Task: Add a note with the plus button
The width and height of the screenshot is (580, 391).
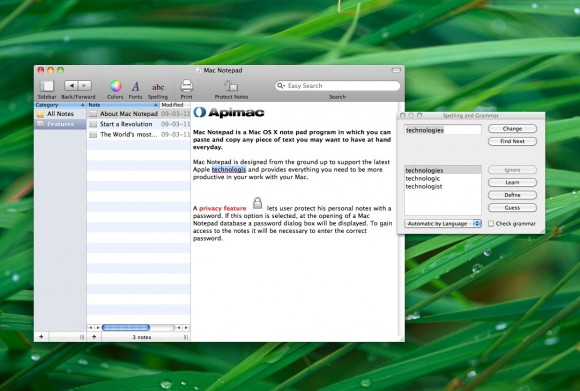Action: (94, 337)
